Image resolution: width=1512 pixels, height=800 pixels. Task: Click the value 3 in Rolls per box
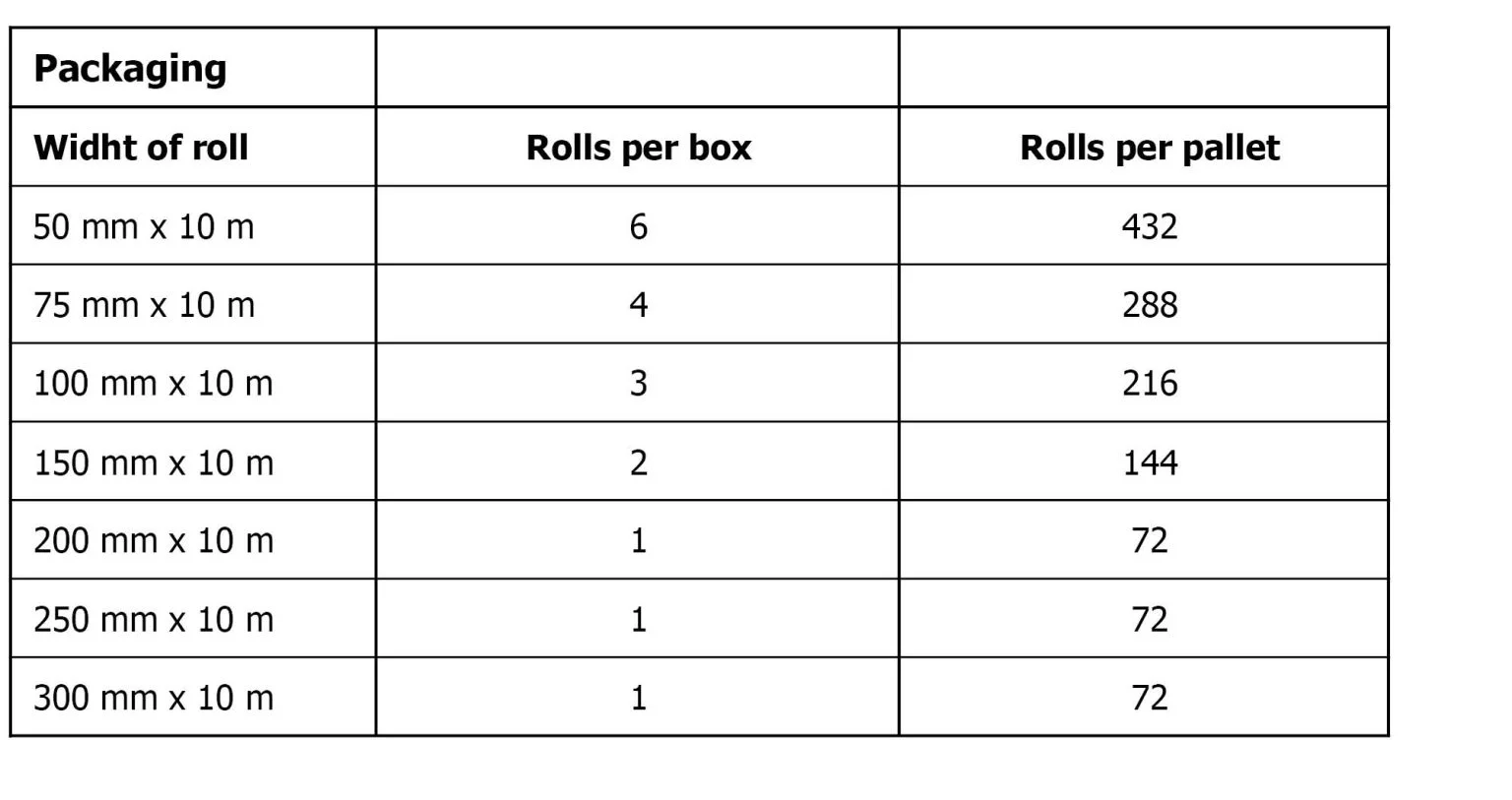[x=638, y=384]
